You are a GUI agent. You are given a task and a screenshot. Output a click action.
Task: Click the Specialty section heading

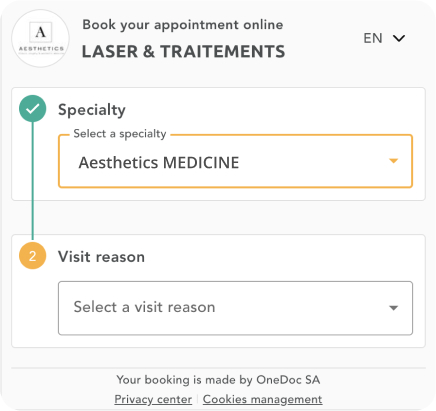[92, 110]
